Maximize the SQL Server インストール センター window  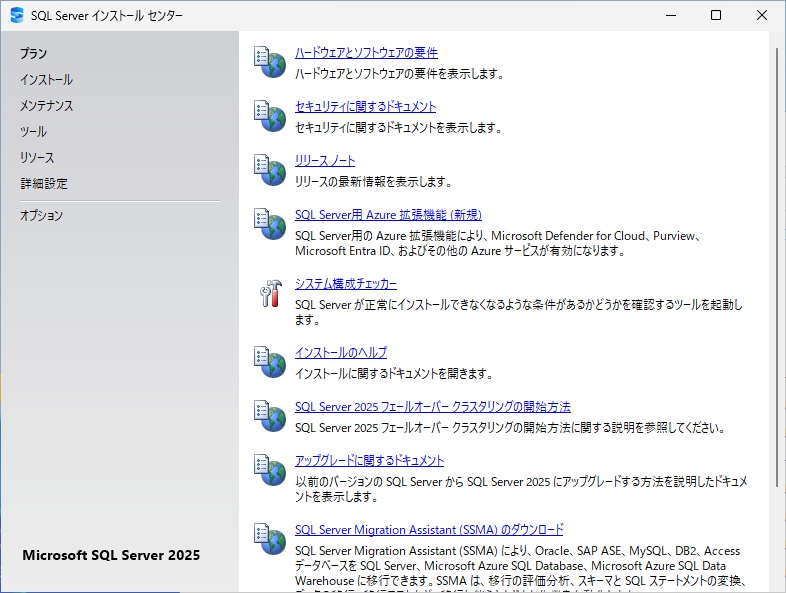(716, 16)
